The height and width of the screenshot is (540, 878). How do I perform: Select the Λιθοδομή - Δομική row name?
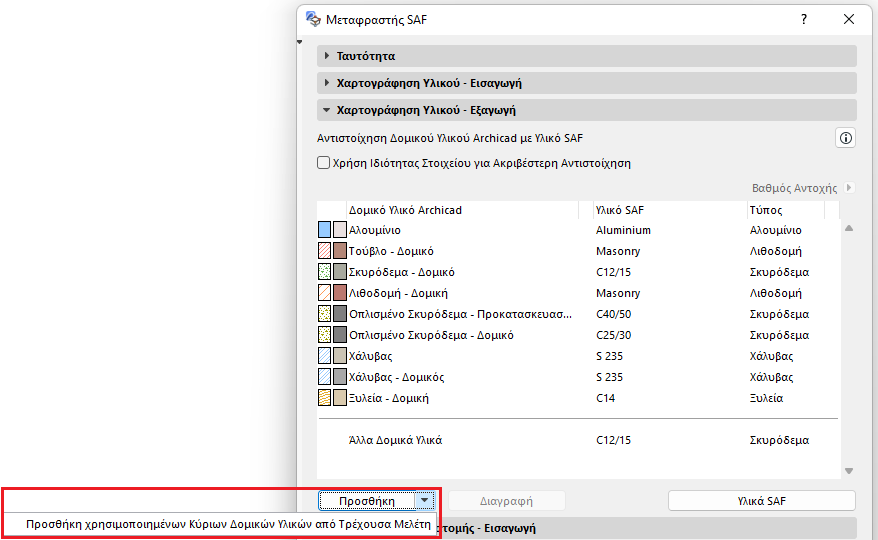point(398,293)
